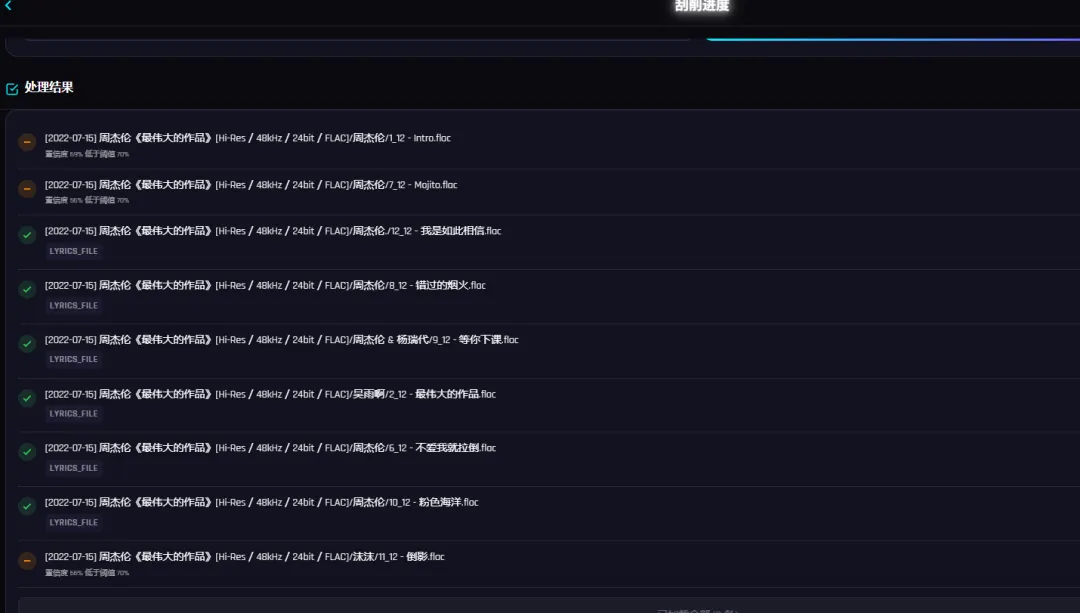Viewport: 1080px width, 613px height.
Task: Click green success icon for 错过的烟火.flac
Action: coord(27,289)
